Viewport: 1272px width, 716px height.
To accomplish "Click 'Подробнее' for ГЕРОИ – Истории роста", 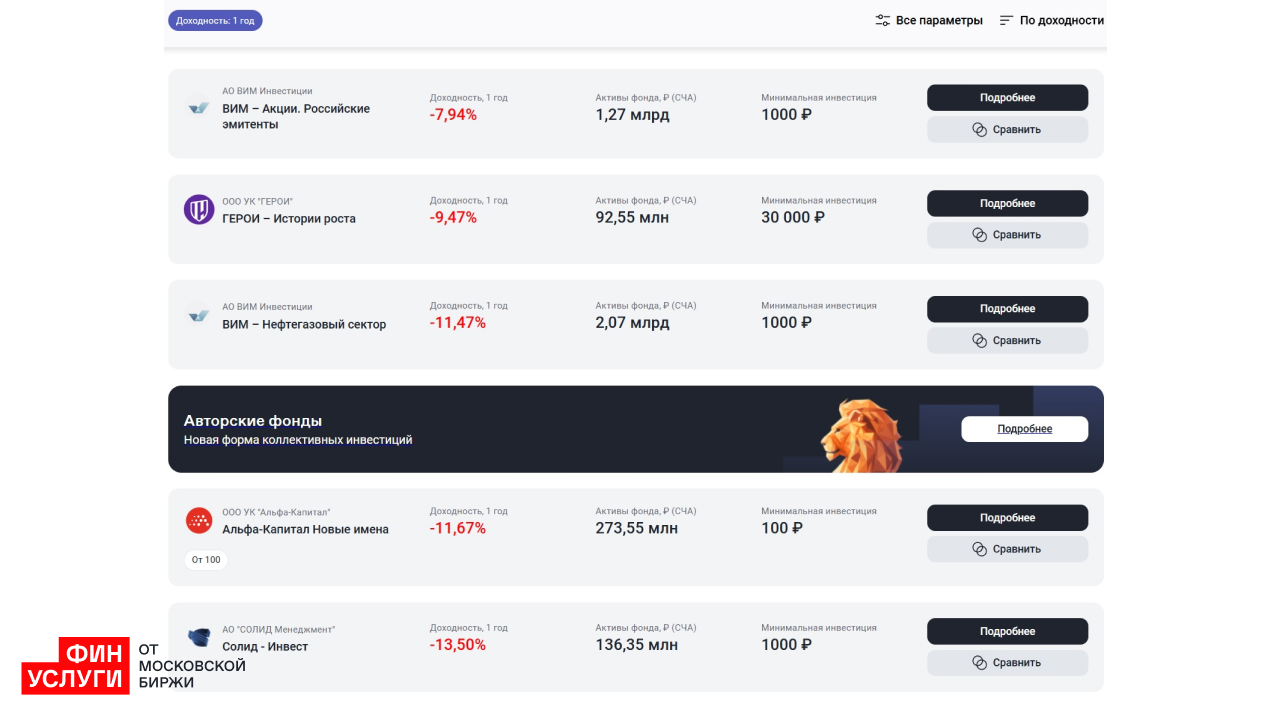I will click(1007, 203).
